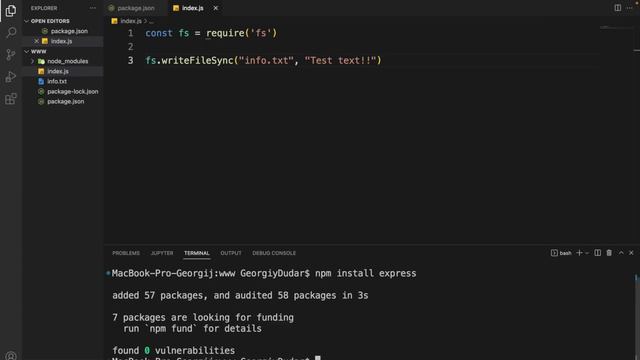
Task: Open info.txt in the file tree
Action: [57, 81]
